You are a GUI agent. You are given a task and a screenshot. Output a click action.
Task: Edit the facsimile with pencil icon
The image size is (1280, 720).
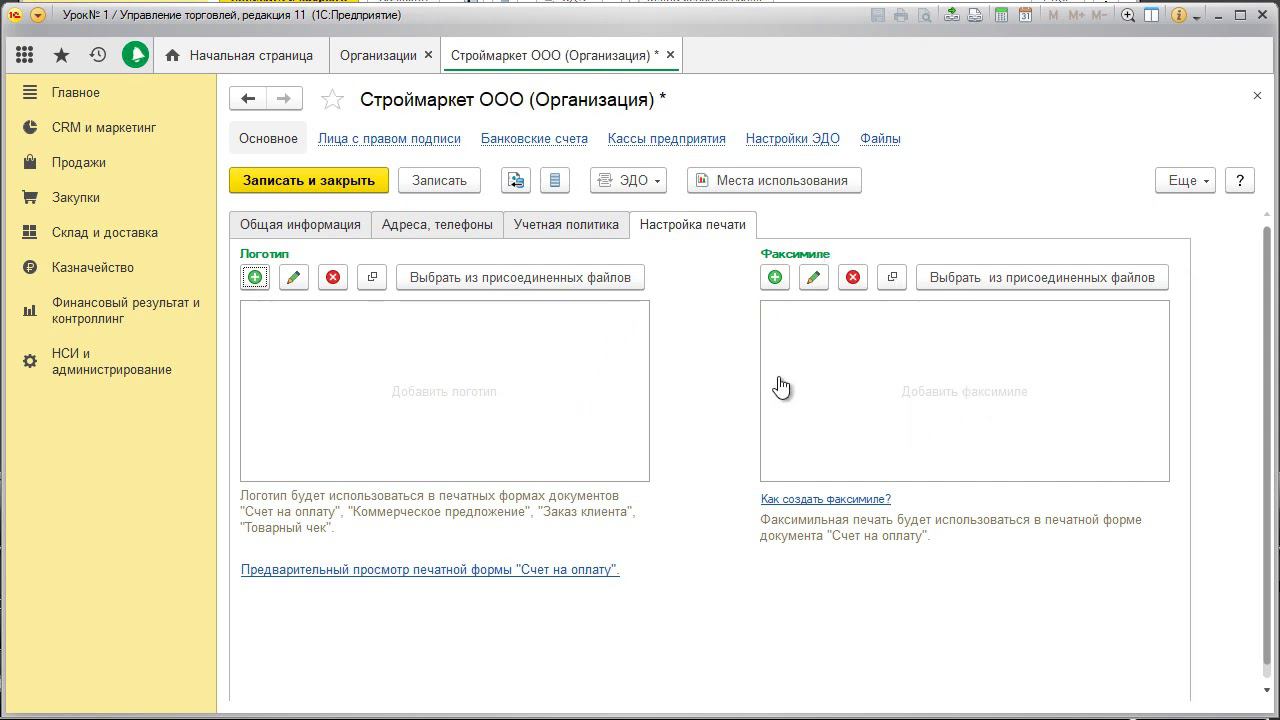(x=813, y=277)
